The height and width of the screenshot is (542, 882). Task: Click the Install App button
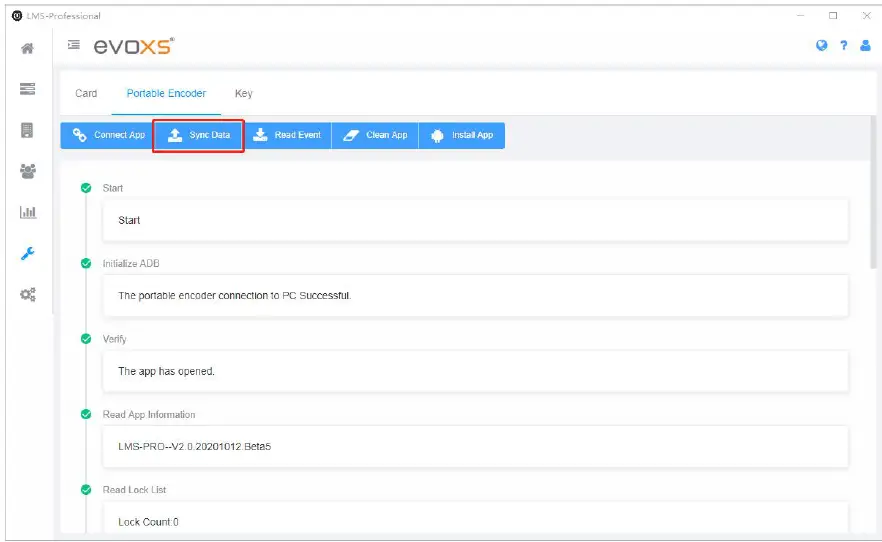tap(462, 136)
